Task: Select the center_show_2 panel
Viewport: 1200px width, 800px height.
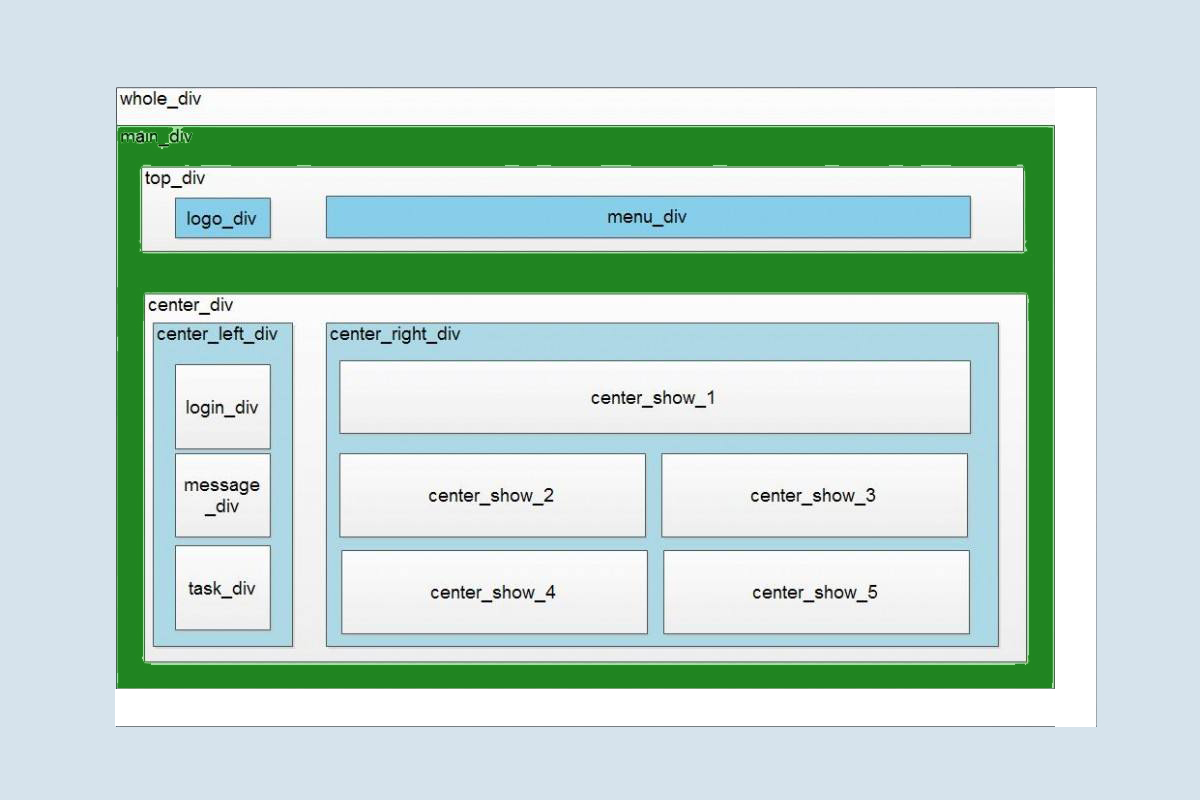Action: (x=492, y=495)
